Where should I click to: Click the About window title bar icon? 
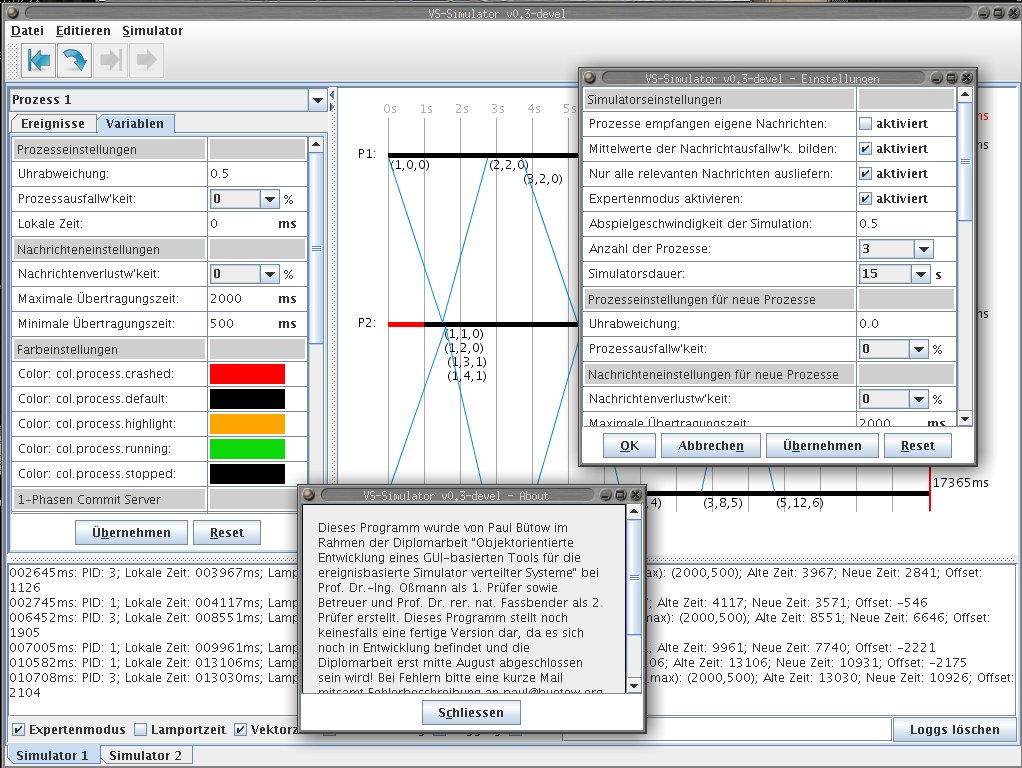(310, 495)
